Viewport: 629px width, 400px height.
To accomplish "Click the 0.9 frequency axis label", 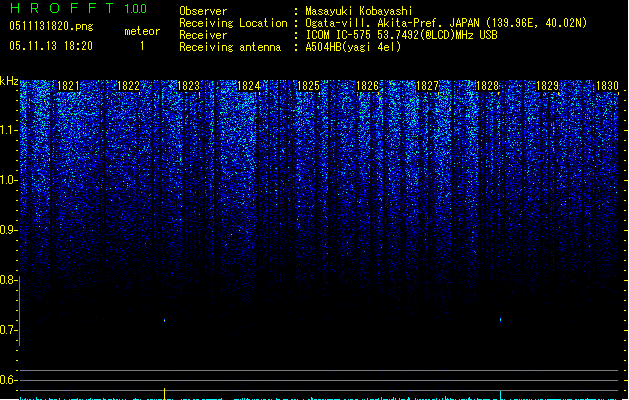I will [x=8, y=230].
